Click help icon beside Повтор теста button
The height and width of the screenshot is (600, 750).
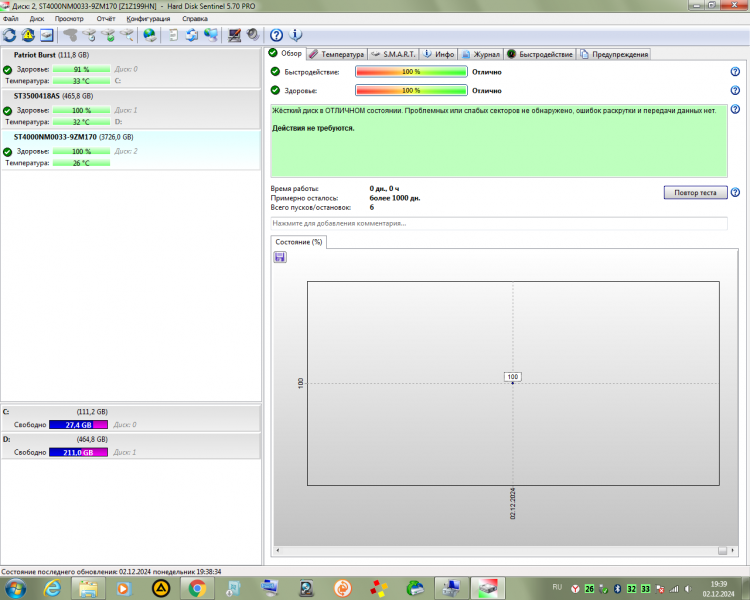point(735,192)
